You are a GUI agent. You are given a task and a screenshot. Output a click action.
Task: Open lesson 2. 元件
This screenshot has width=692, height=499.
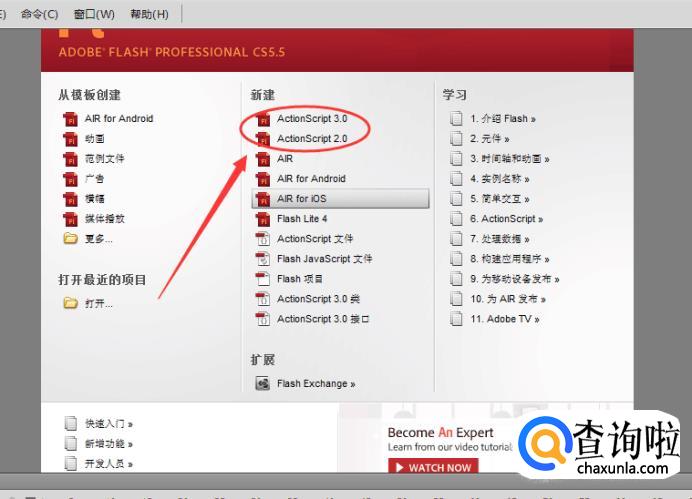tap(489, 139)
